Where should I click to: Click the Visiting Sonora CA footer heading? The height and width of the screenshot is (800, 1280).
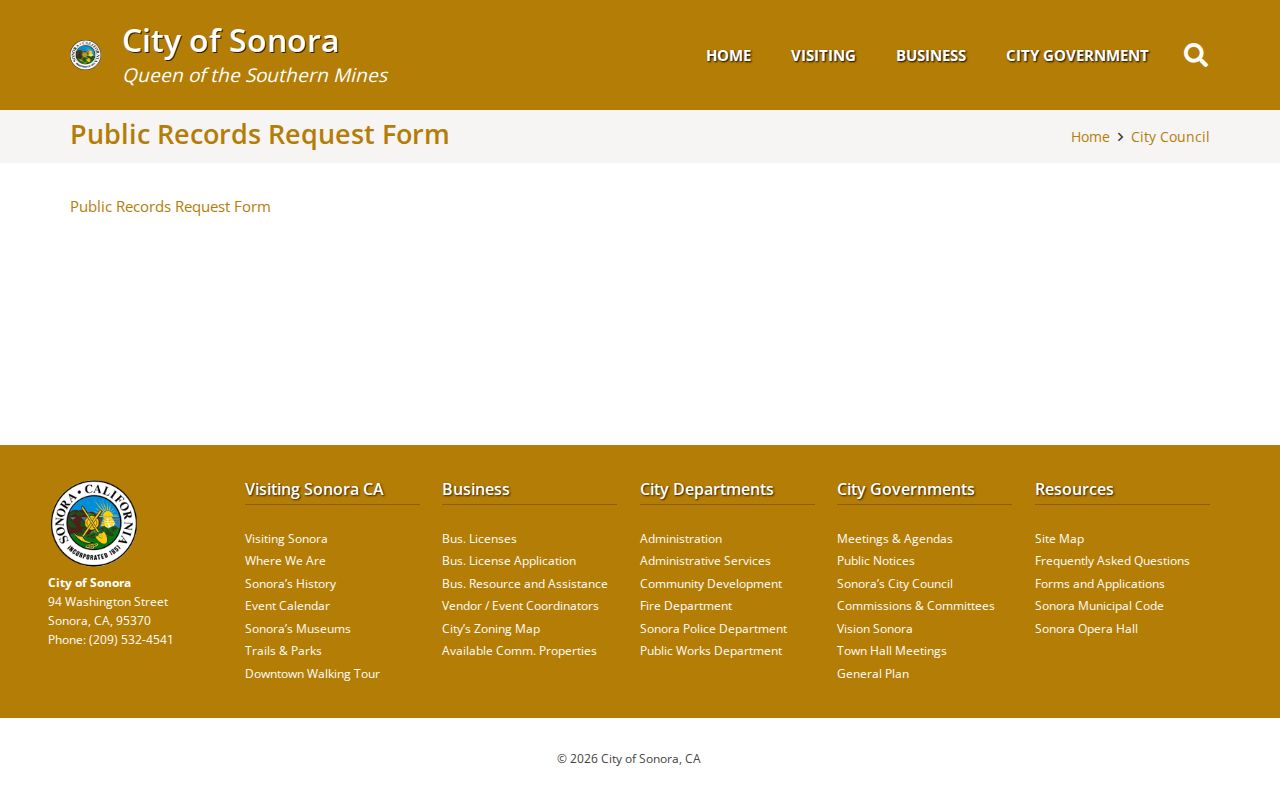(x=314, y=489)
